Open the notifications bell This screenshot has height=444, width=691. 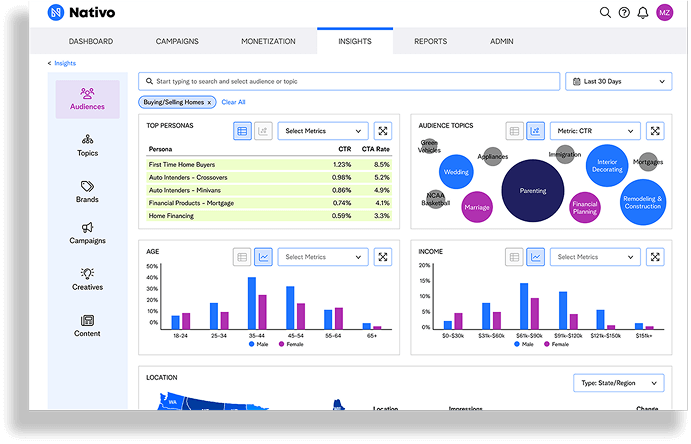click(643, 12)
